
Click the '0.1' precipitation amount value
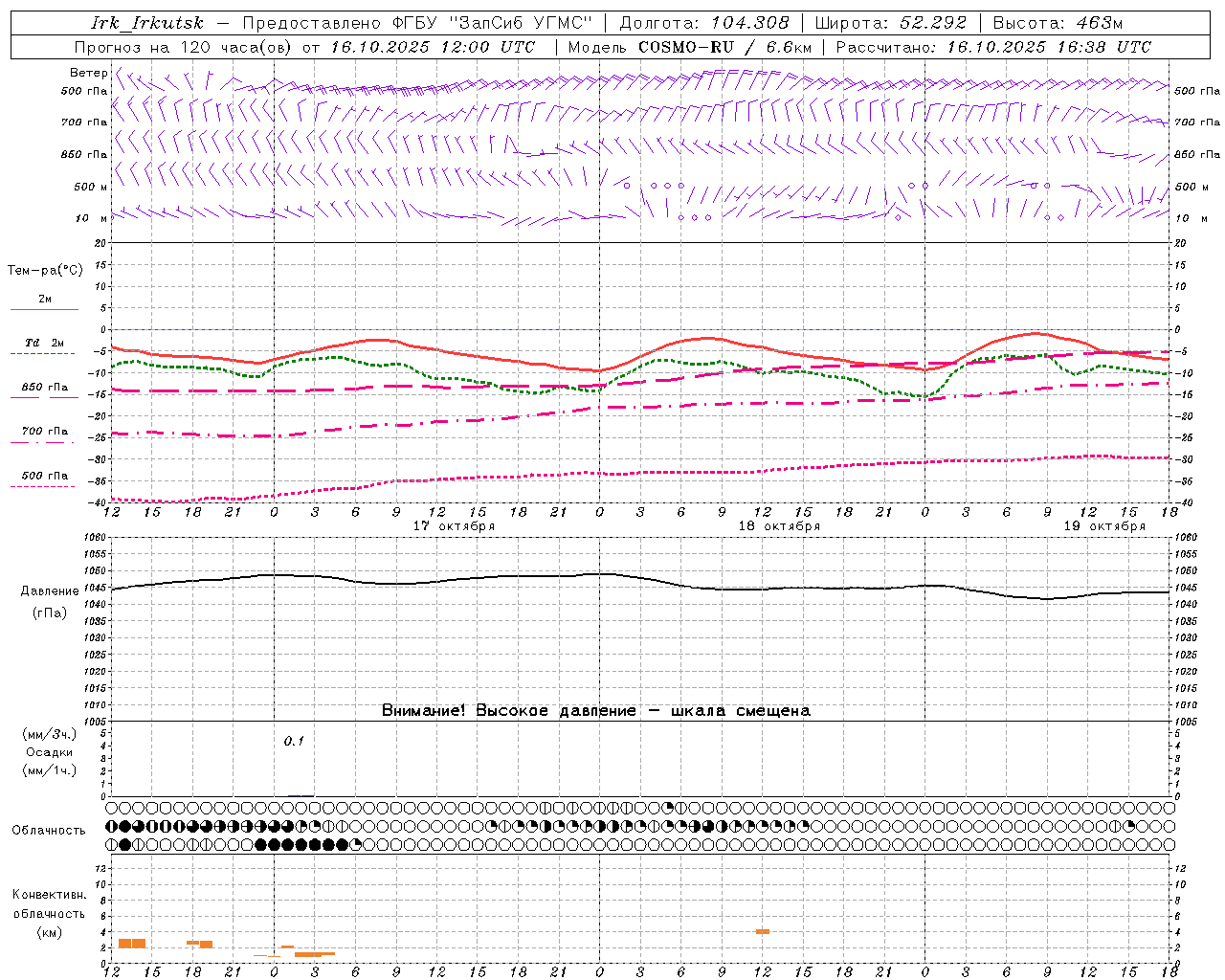click(294, 742)
